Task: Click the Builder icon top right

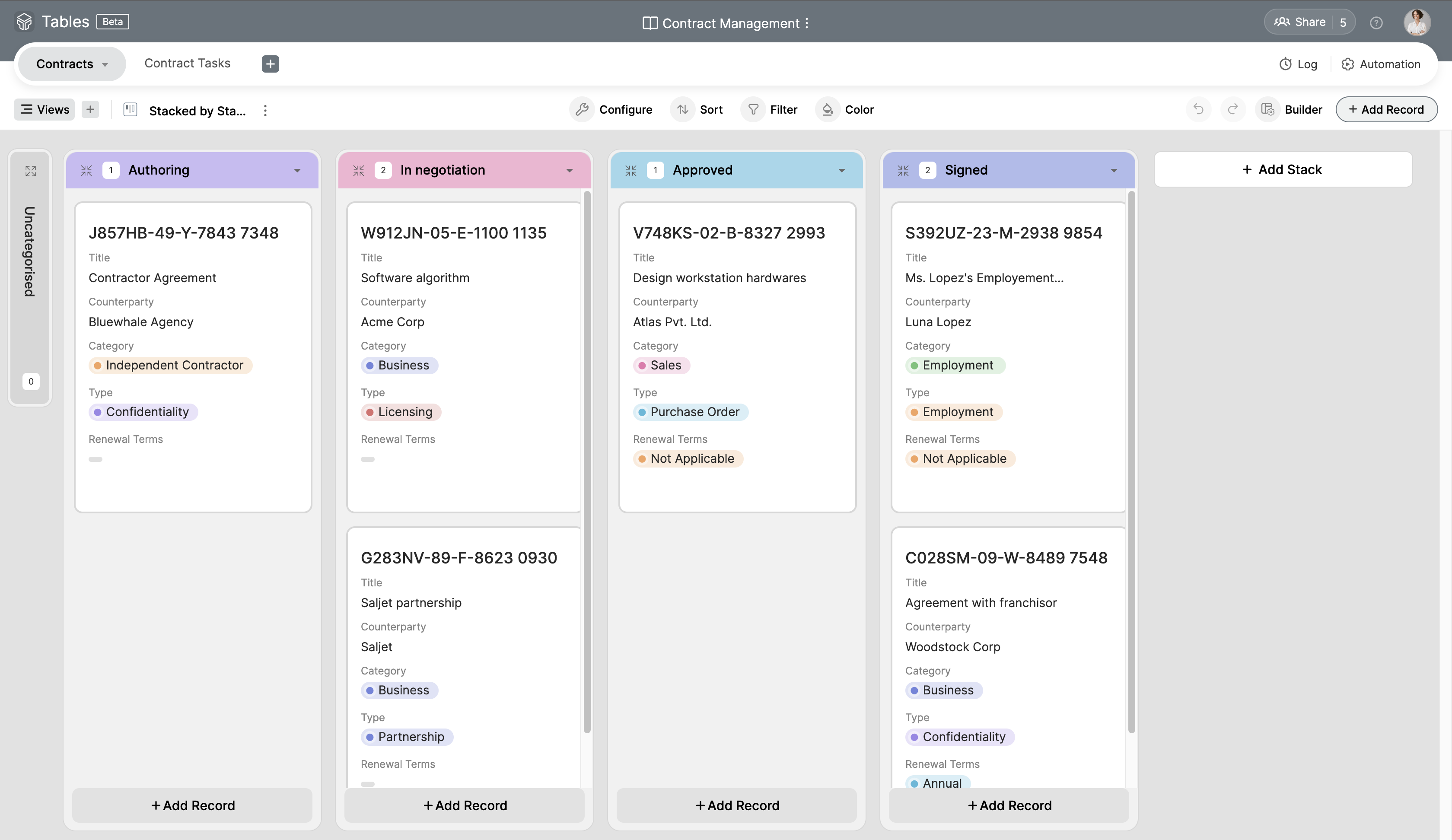Action: click(1270, 109)
